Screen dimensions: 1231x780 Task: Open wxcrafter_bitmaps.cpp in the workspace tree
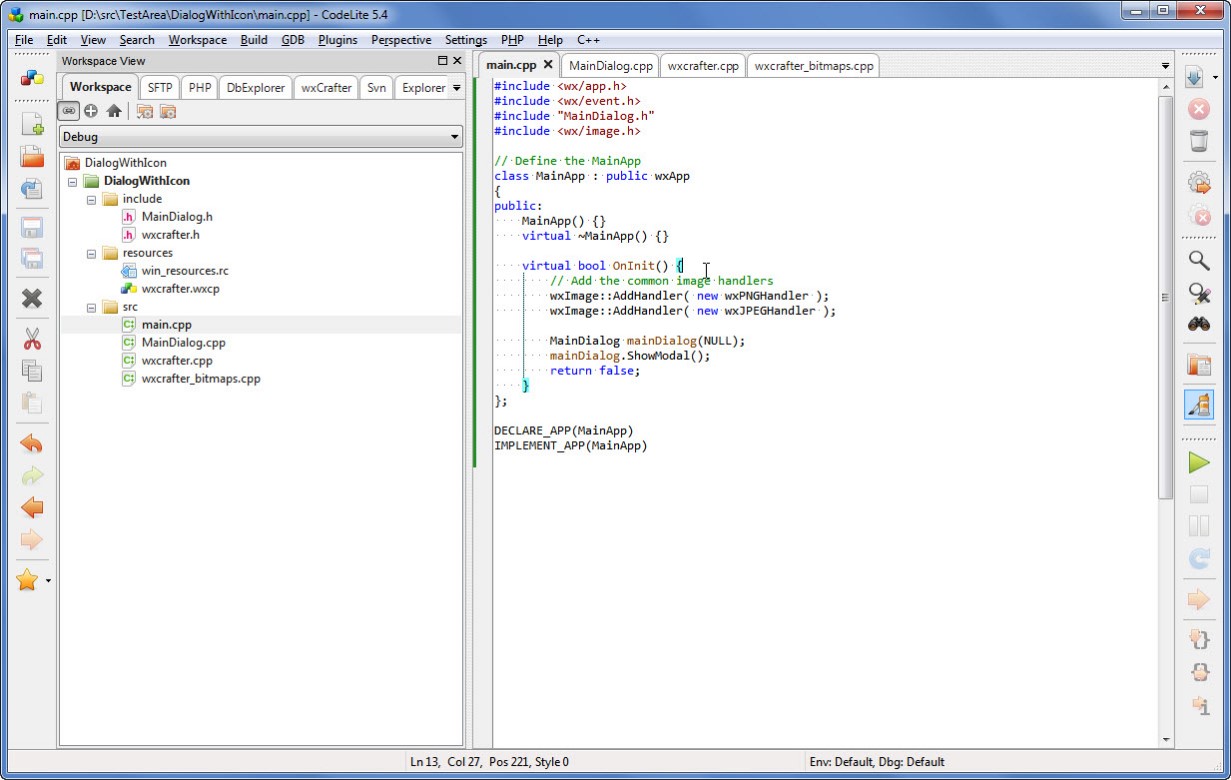click(x=200, y=379)
